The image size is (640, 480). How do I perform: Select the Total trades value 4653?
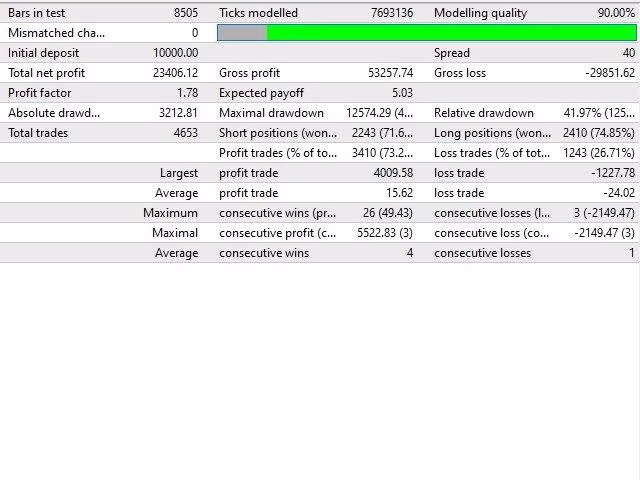tap(186, 133)
